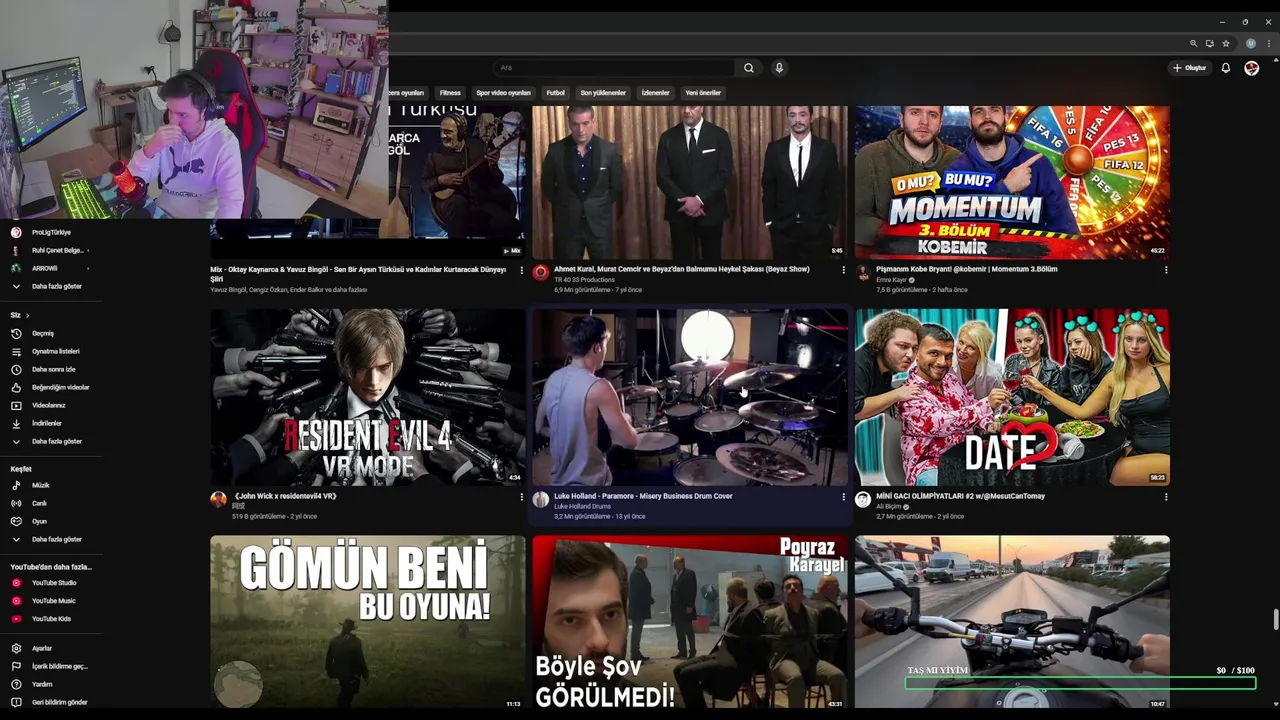
Task: Open TR 40 33 Productions channel link
Action: point(584,280)
